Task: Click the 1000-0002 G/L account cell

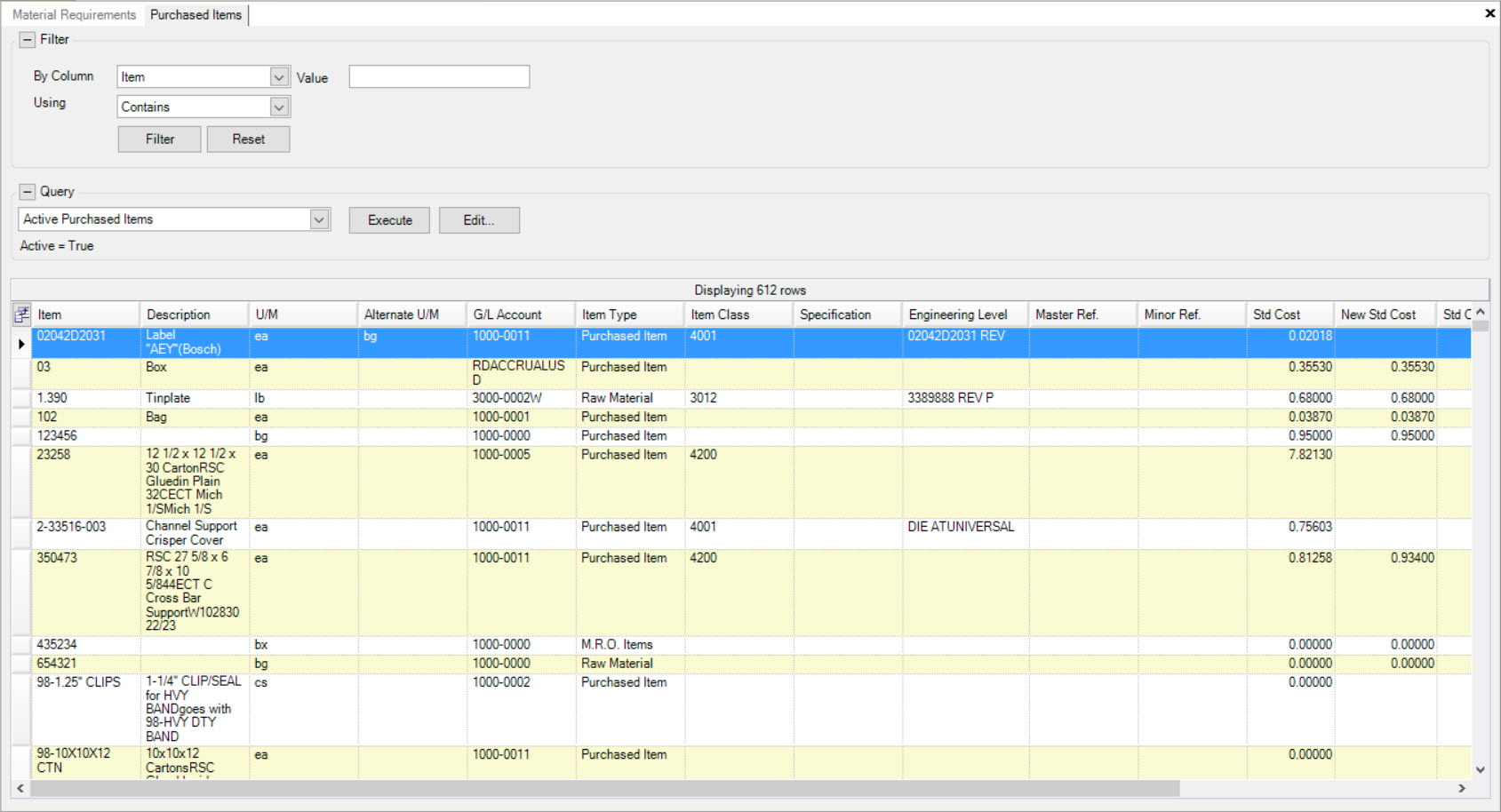Action: [521, 709]
